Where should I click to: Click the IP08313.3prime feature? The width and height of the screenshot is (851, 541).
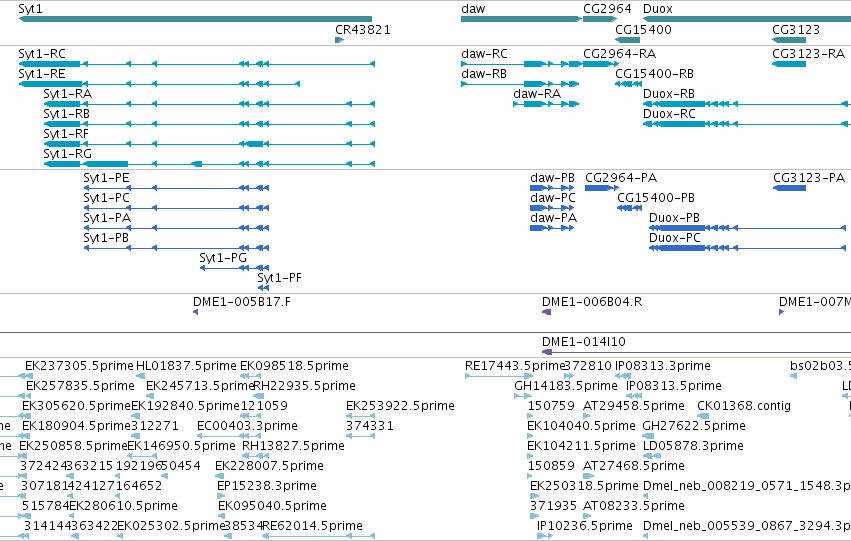click(623, 376)
